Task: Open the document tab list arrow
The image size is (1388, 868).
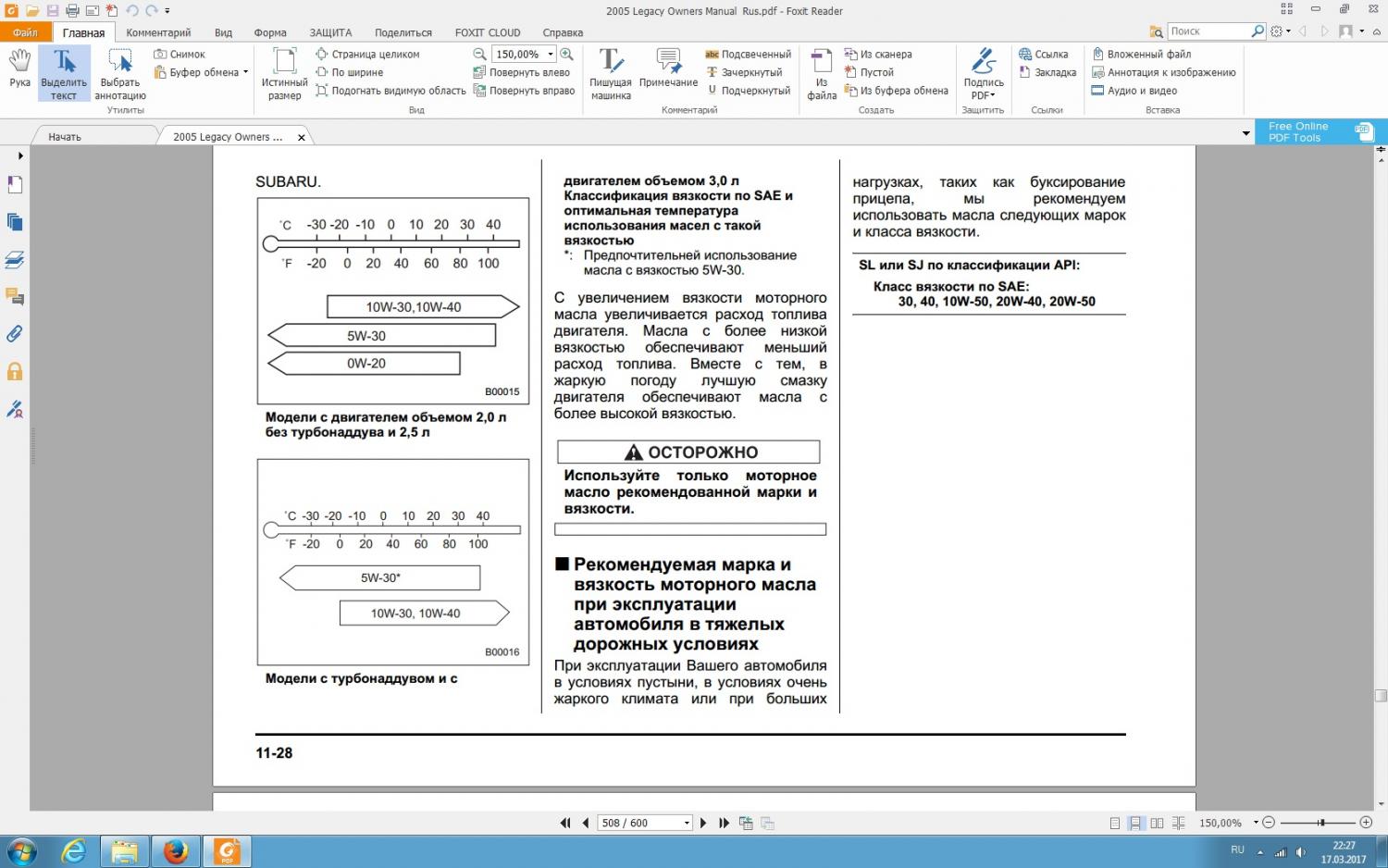Action: click(x=1245, y=134)
